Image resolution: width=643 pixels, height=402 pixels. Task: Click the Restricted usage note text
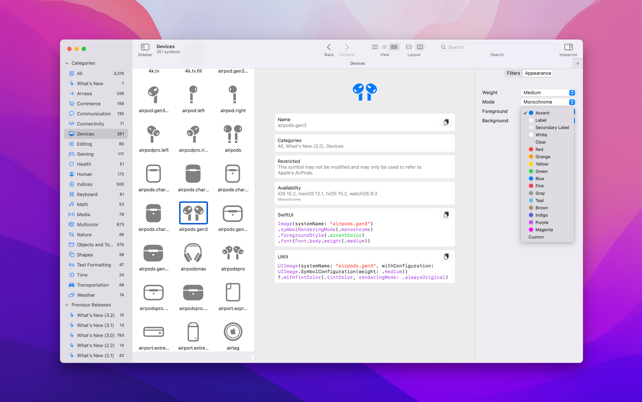349,170
